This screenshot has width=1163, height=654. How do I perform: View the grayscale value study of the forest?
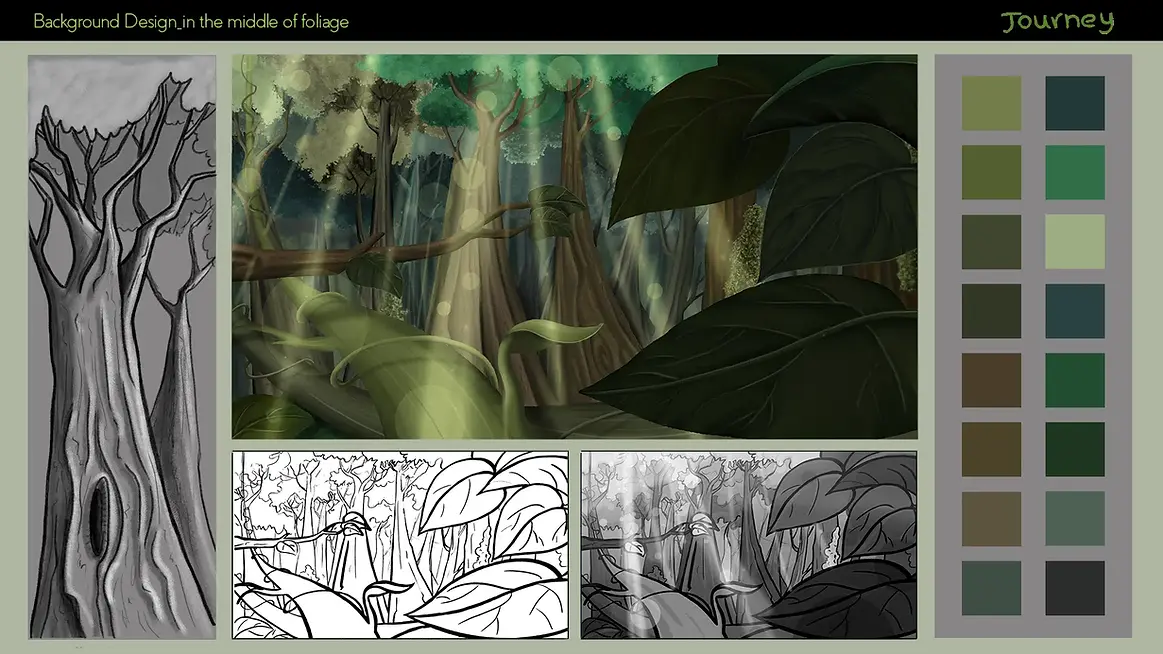[749, 545]
